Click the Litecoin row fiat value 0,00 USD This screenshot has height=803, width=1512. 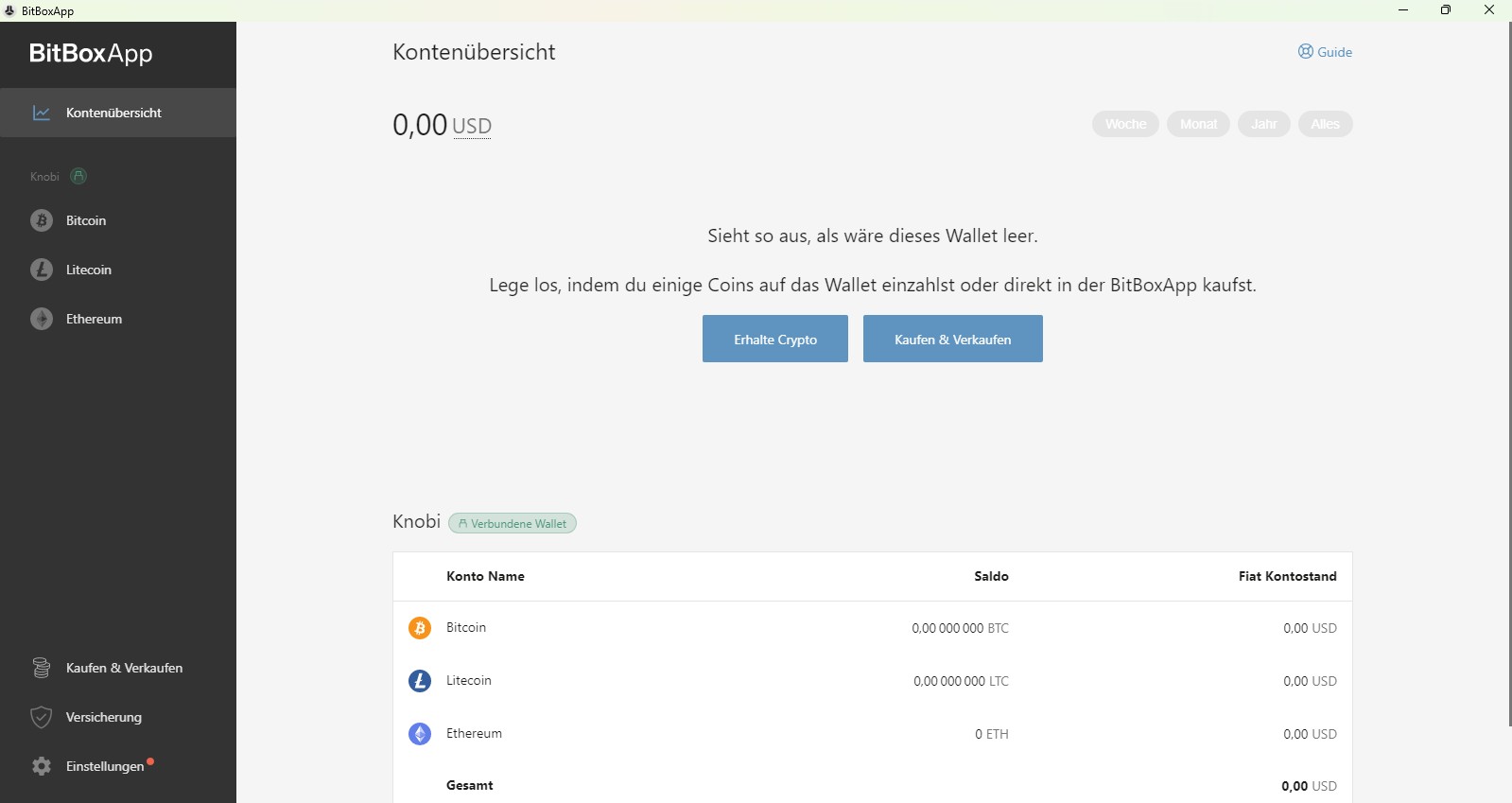coord(1310,681)
